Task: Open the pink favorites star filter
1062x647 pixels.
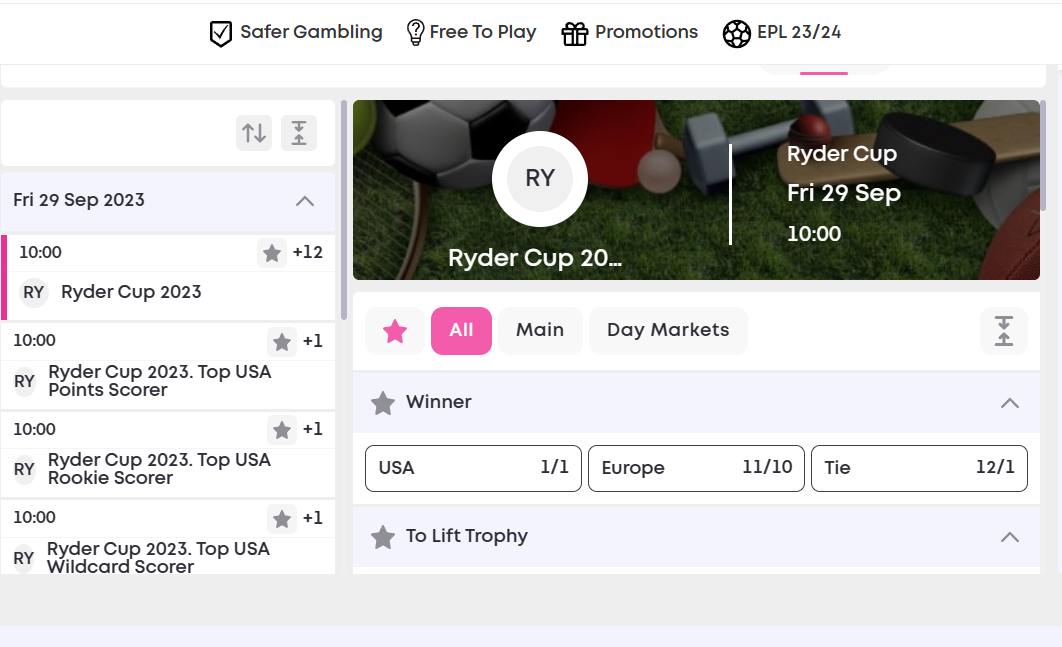Action: [x=395, y=331]
